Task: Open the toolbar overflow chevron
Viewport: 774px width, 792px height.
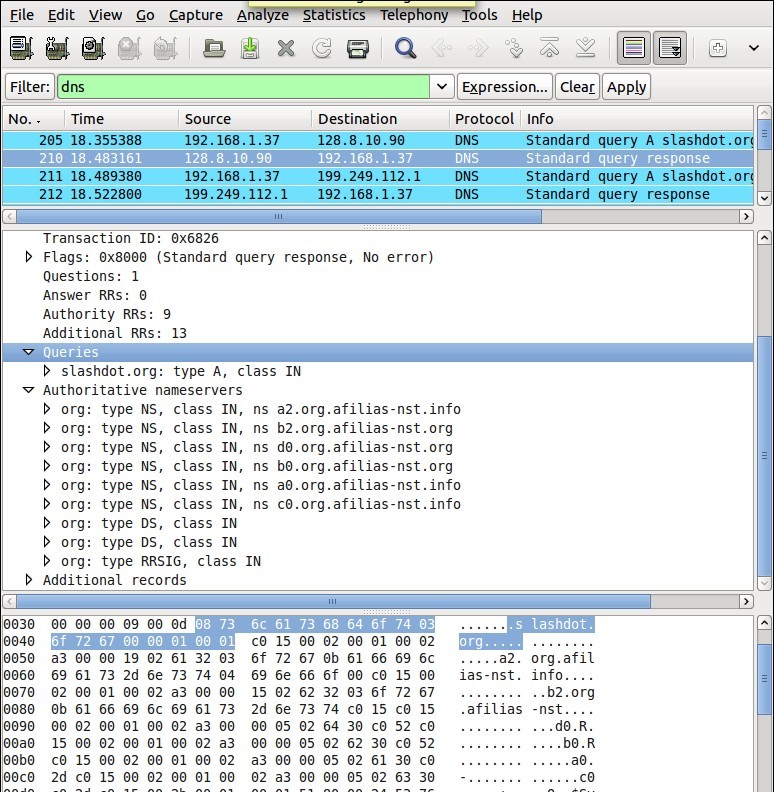Action: click(x=754, y=48)
